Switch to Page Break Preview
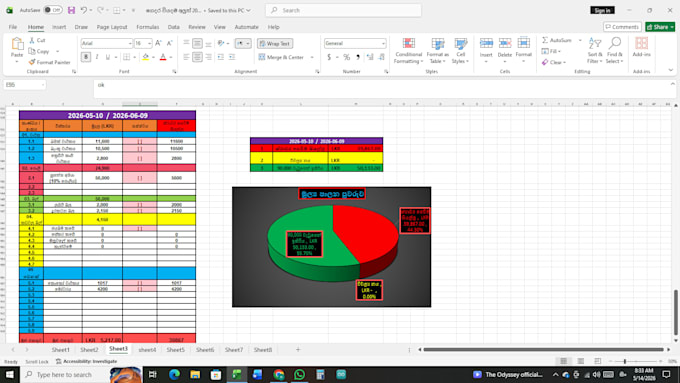The width and height of the screenshot is (680, 383). coord(598,361)
